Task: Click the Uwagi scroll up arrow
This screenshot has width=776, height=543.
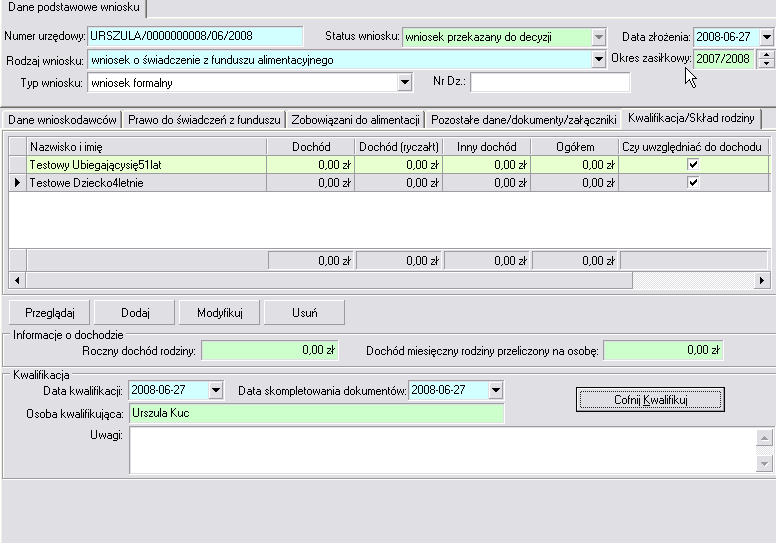Action: tap(764, 438)
